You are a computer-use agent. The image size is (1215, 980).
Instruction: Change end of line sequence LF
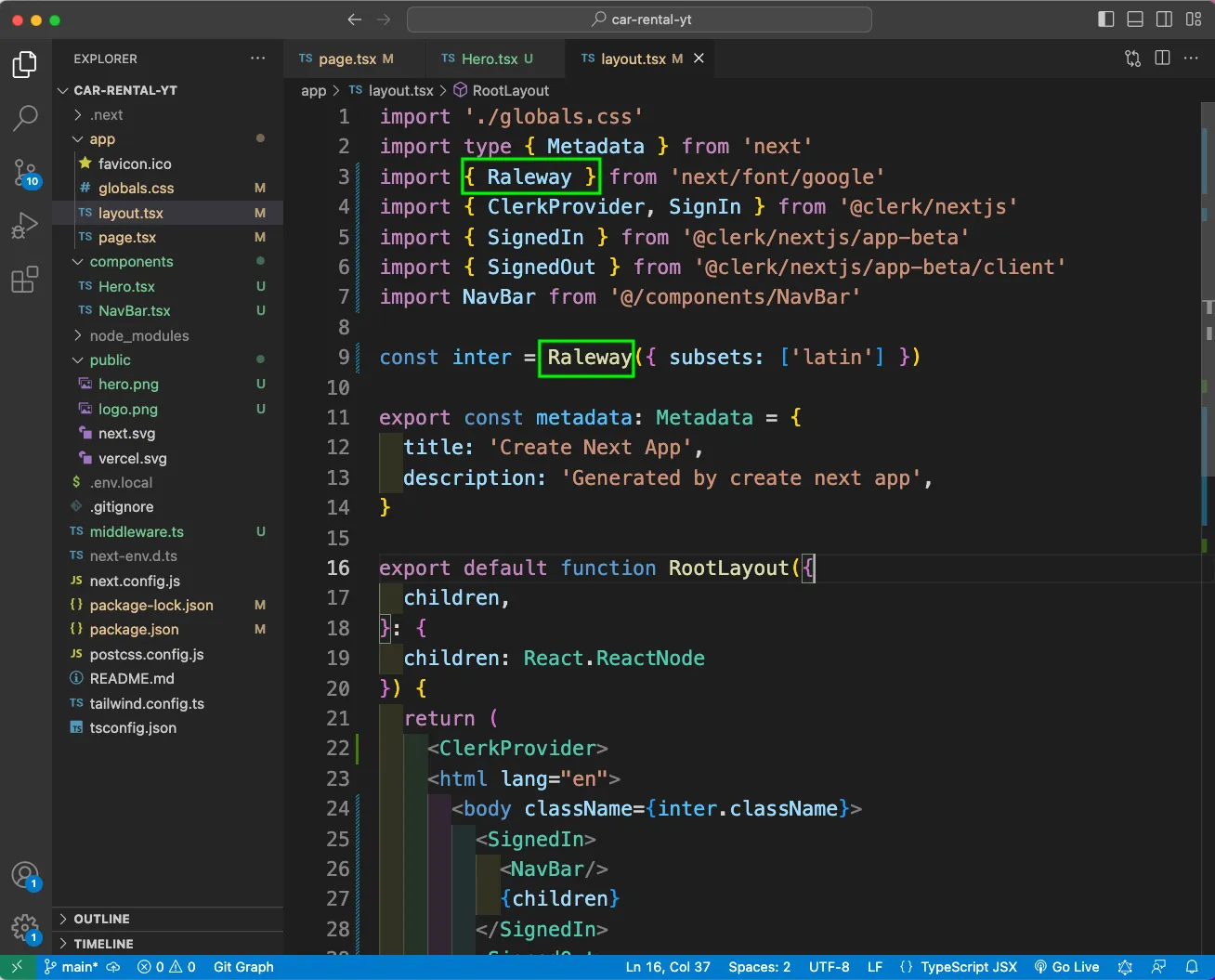pyautogui.click(x=875, y=967)
